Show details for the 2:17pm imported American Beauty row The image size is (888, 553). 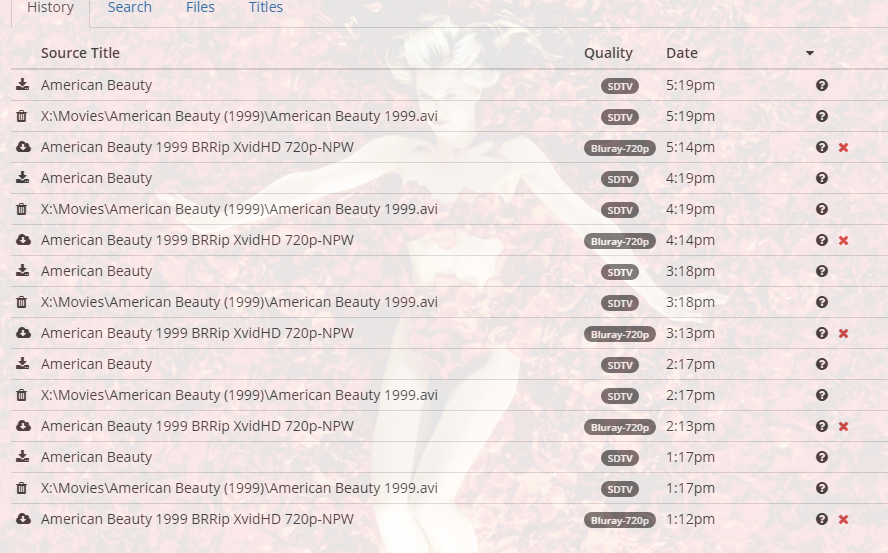click(x=822, y=364)
